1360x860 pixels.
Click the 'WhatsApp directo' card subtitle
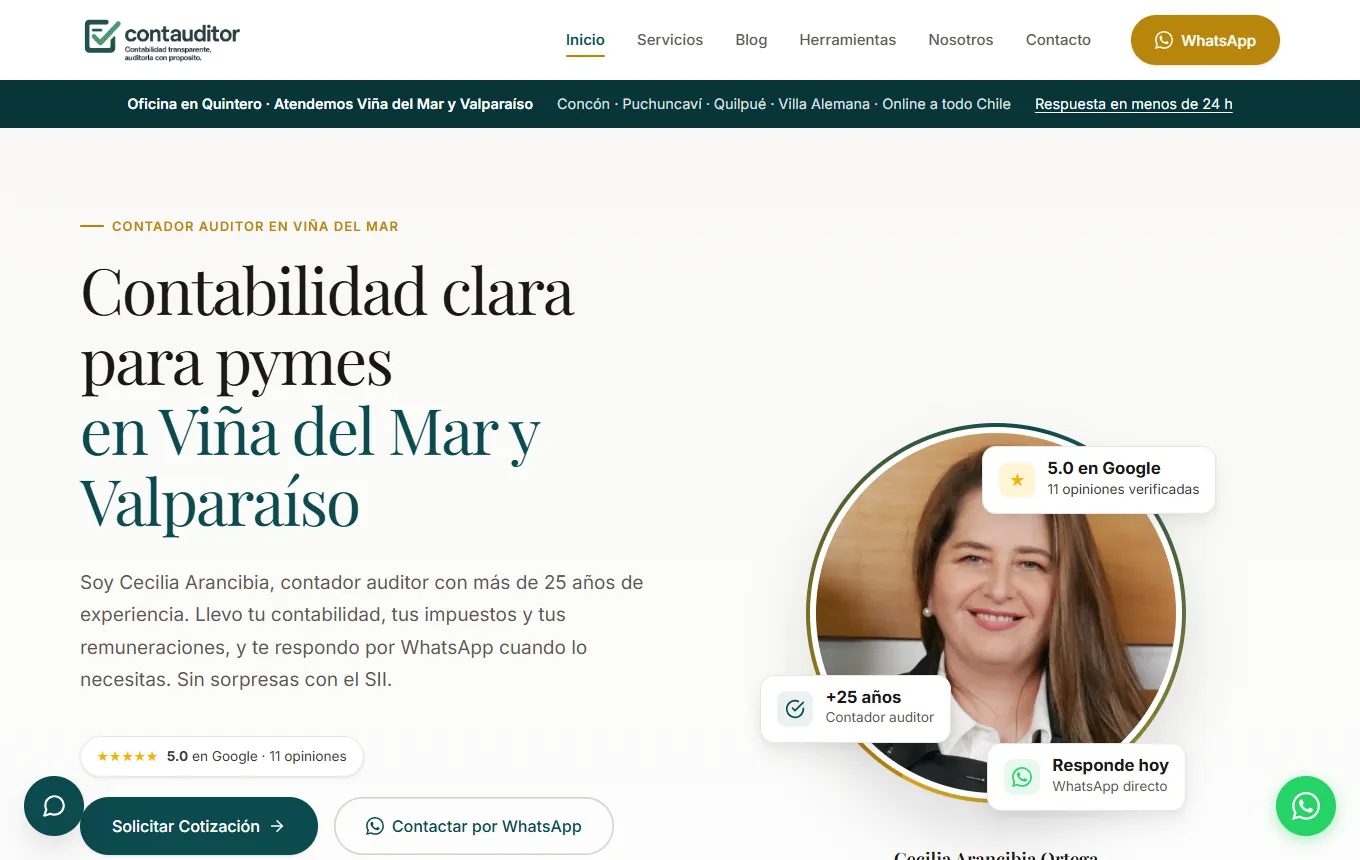coord(1110,786)
